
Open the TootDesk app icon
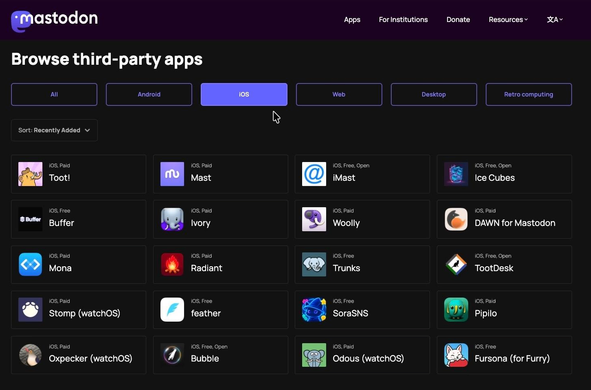click(x=456, y=265)
